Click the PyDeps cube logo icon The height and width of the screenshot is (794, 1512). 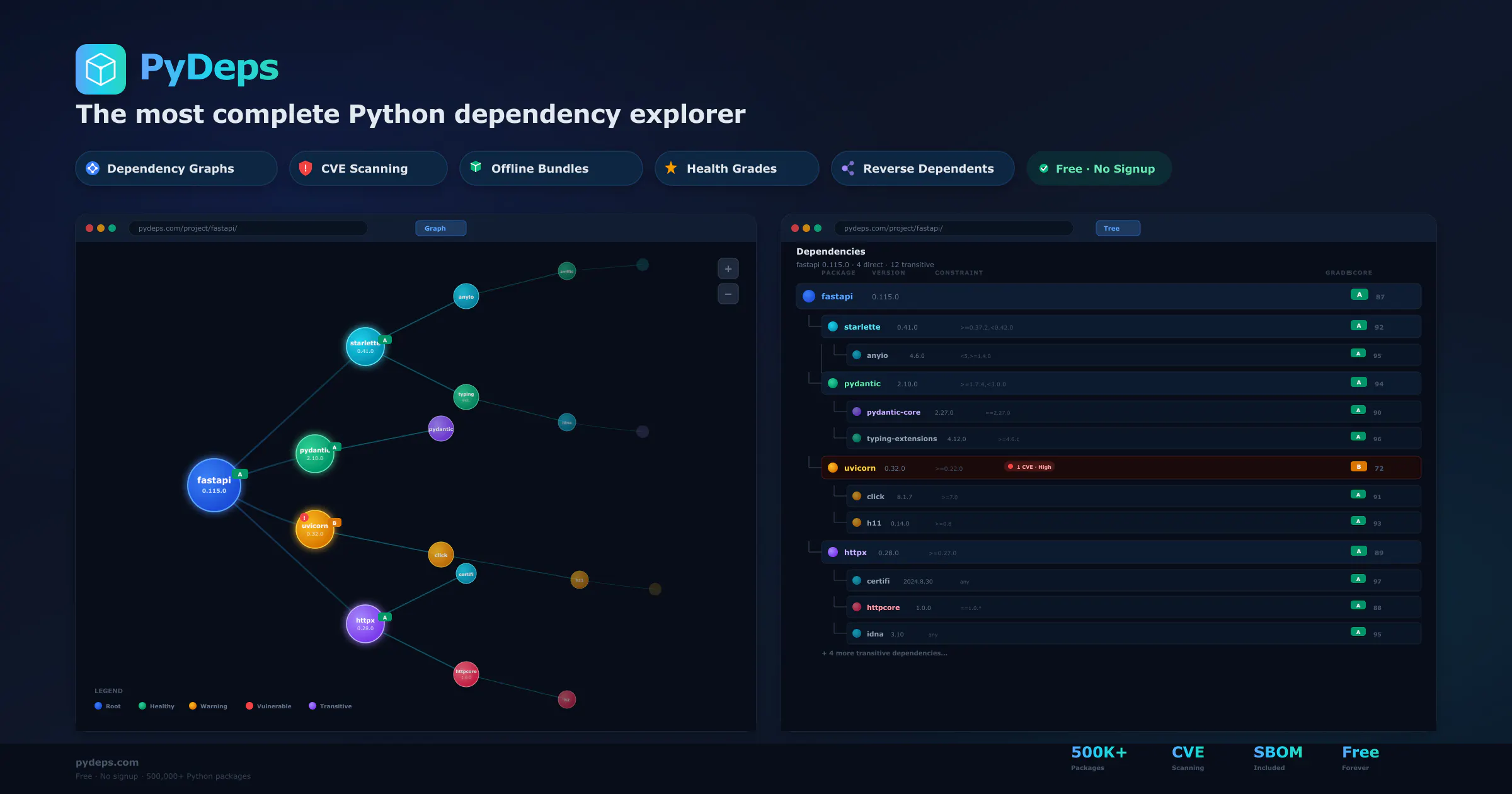(x=101, y=69)
